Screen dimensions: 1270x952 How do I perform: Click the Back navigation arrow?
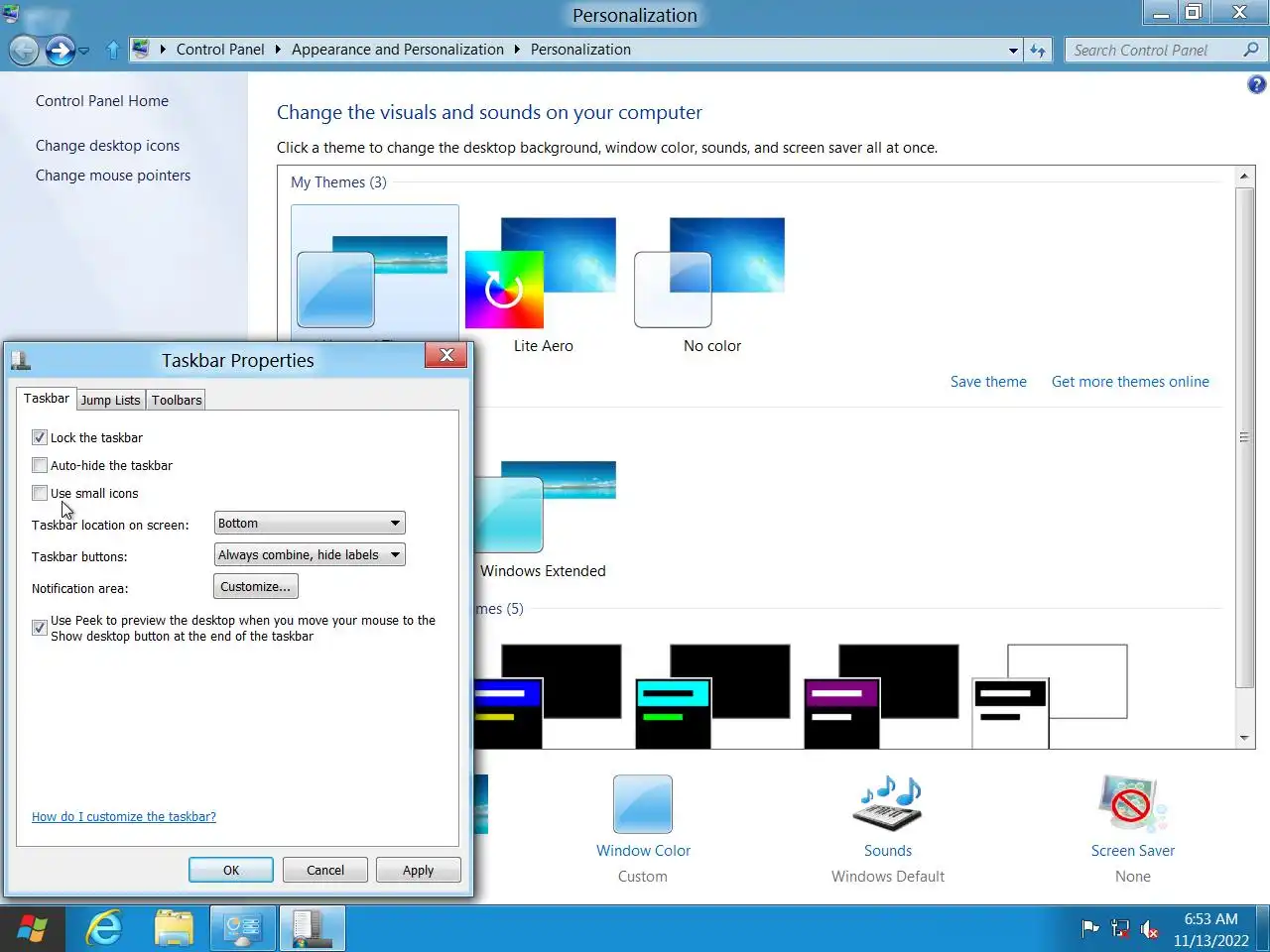pos(24,50)
